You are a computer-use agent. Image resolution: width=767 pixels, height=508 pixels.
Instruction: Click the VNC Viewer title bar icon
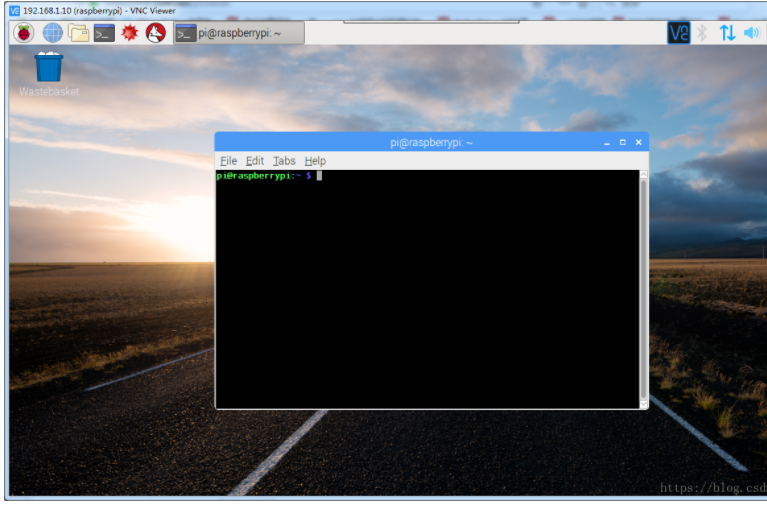(15, 10)
